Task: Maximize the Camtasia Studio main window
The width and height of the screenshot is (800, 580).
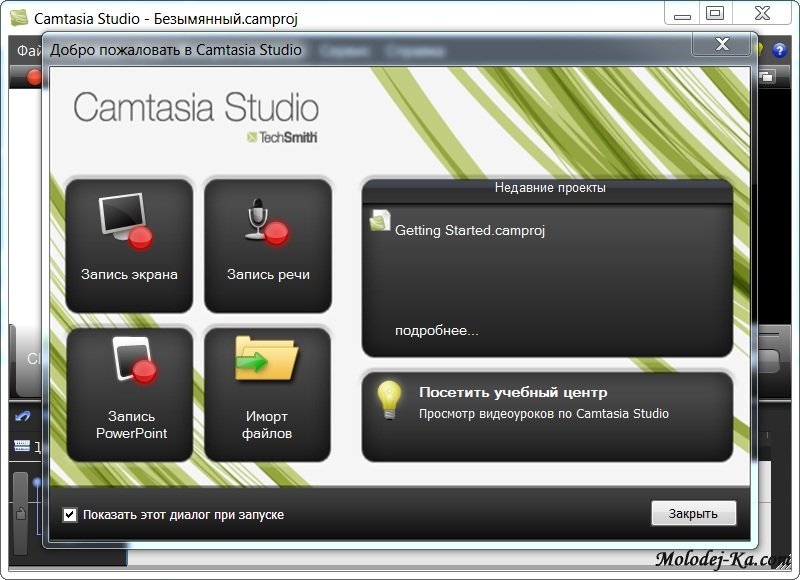Action: pyautogui.click(x=715, y=14)
